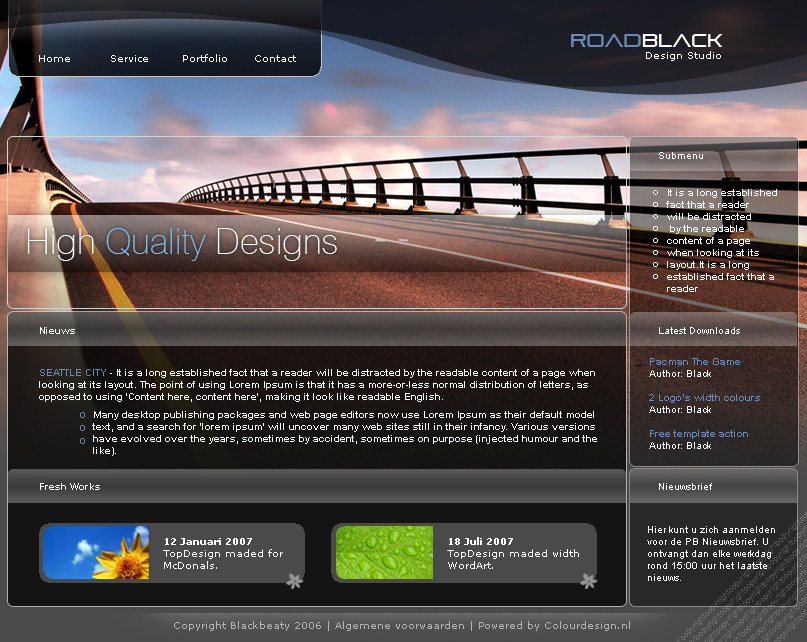807x642 pixels.
Task: Click 'layout.It is a long' submenu entry
Action: 708,265
